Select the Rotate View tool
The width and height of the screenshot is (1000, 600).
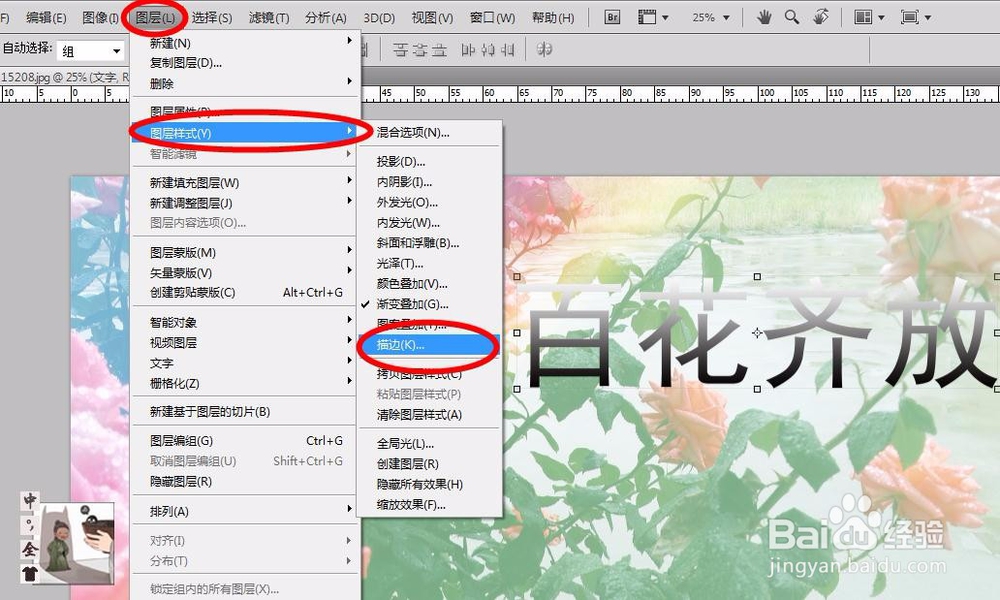click(x=821, y=17)
